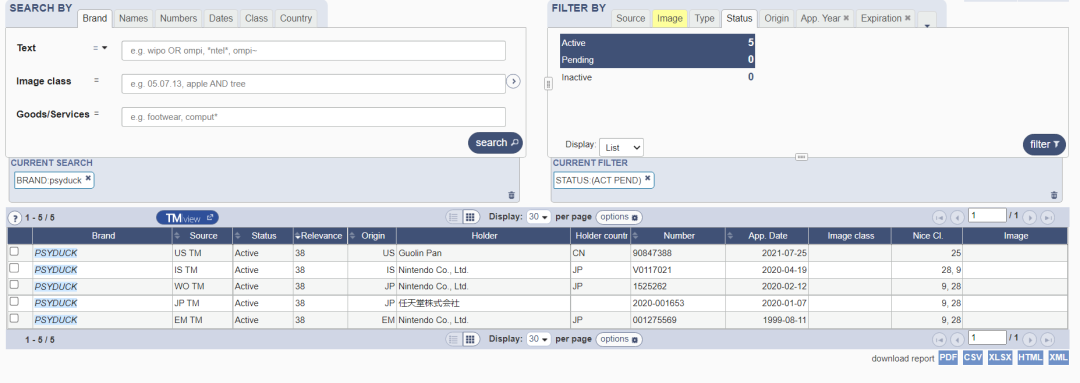
Task: Sort table by Relevance column
Action: click(319, 236)
